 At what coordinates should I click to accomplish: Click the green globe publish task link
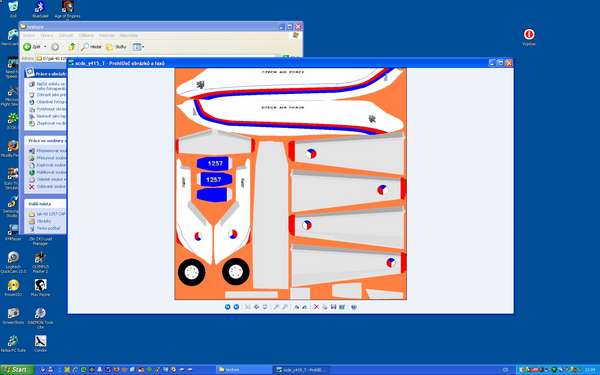[47, 172]
